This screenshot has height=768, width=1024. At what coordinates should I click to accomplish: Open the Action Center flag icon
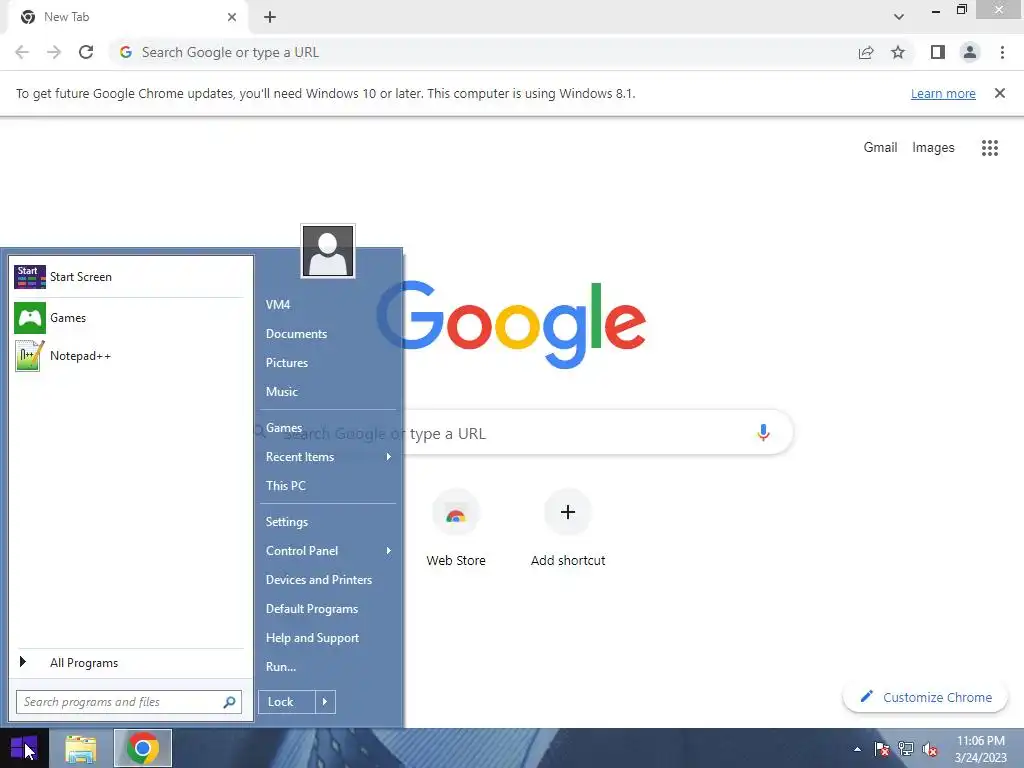coord(882,749)
